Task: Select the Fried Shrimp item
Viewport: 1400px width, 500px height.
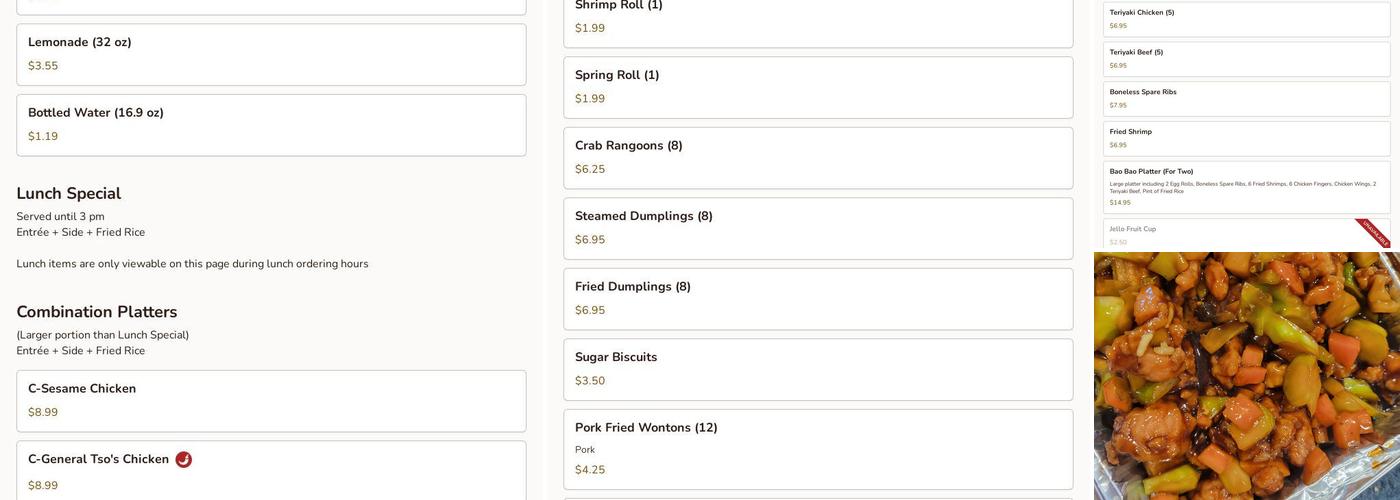Action: (x=1246, y=139)
